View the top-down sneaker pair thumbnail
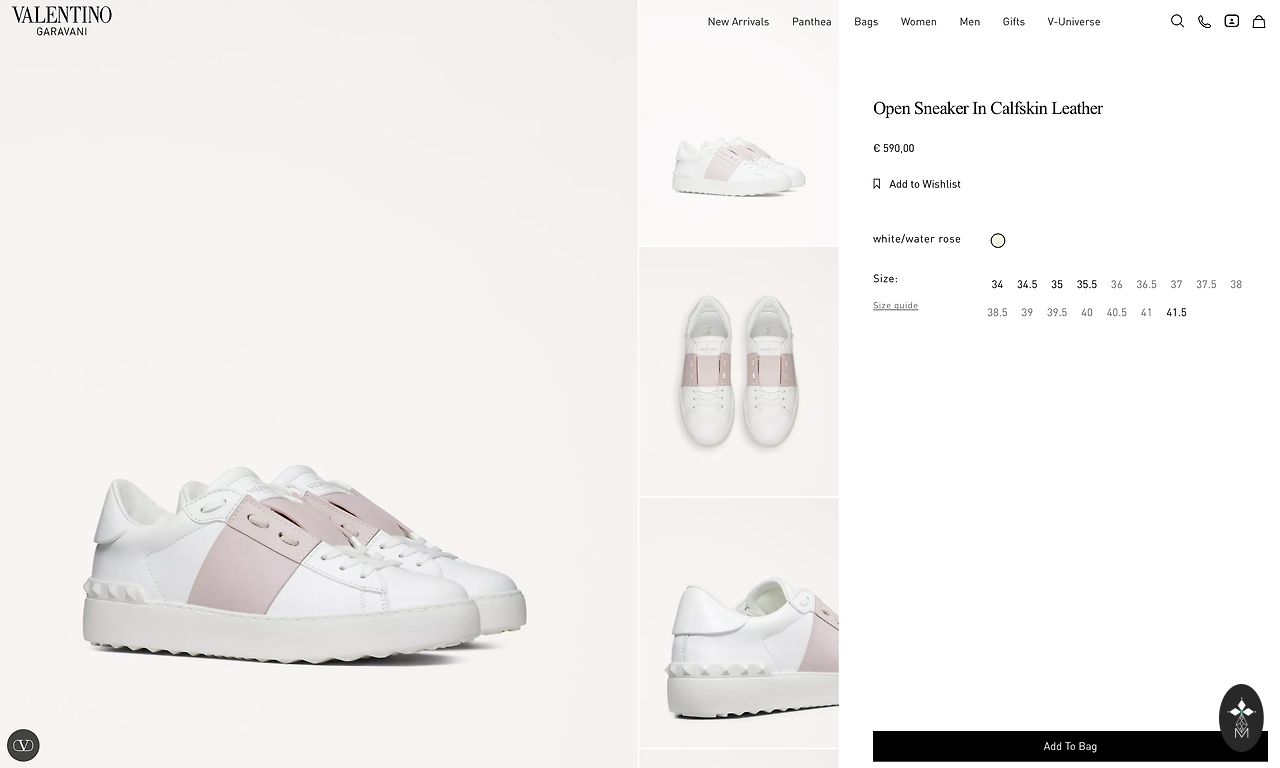1280x768 pixels. [739, 372]
